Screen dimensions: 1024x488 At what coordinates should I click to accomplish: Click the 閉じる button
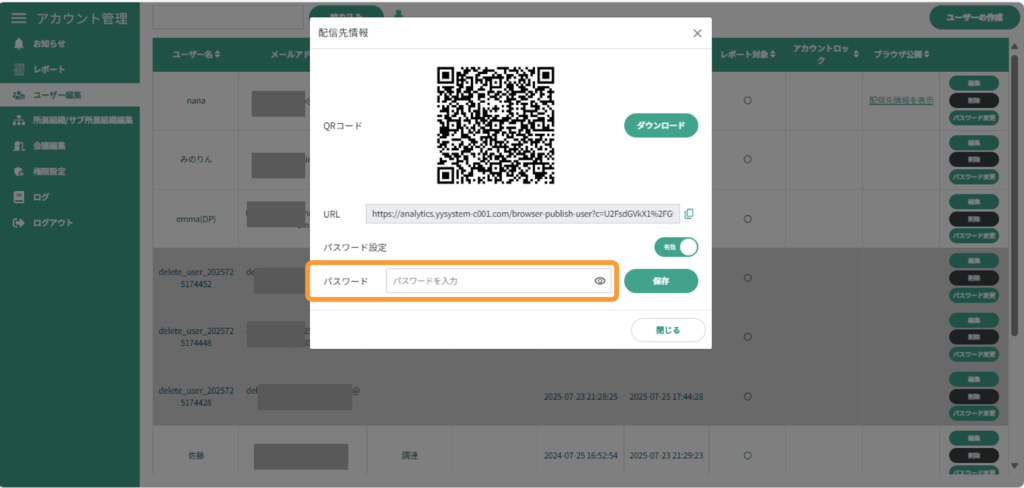(668, 330)
